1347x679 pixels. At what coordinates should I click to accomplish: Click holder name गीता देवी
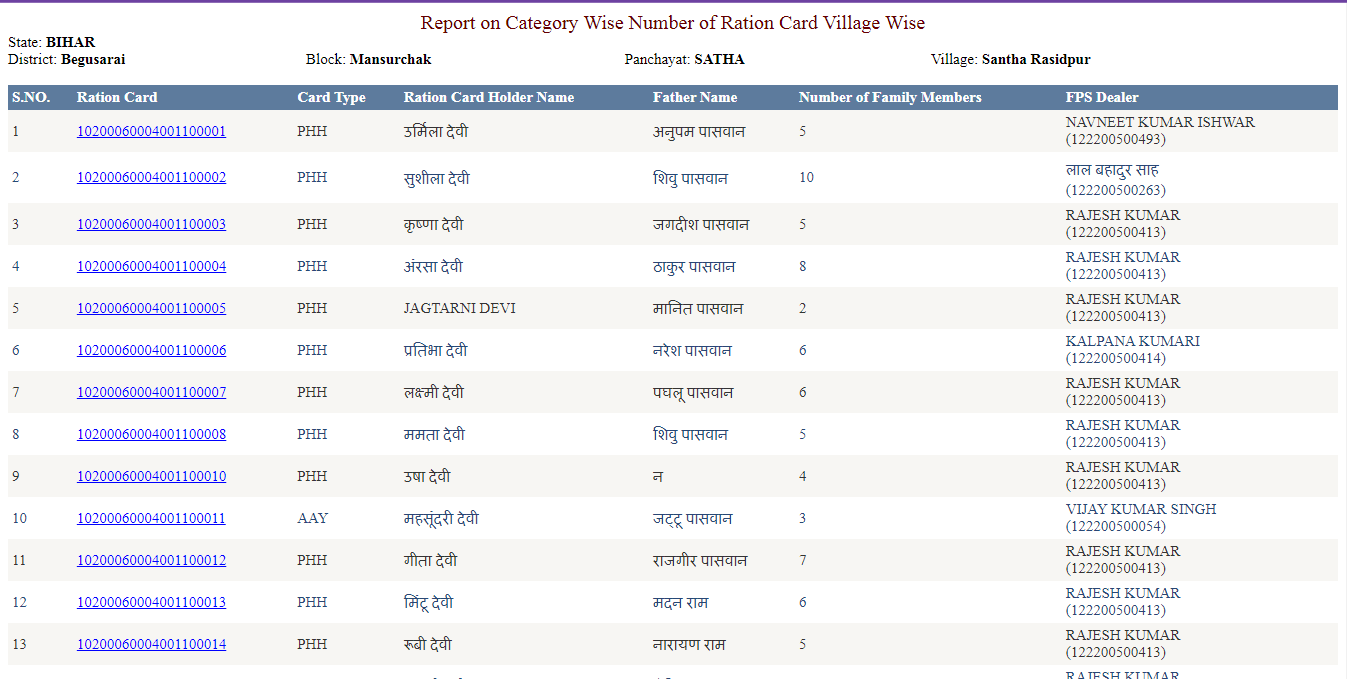pyautogui.click(x=431, y=560)
